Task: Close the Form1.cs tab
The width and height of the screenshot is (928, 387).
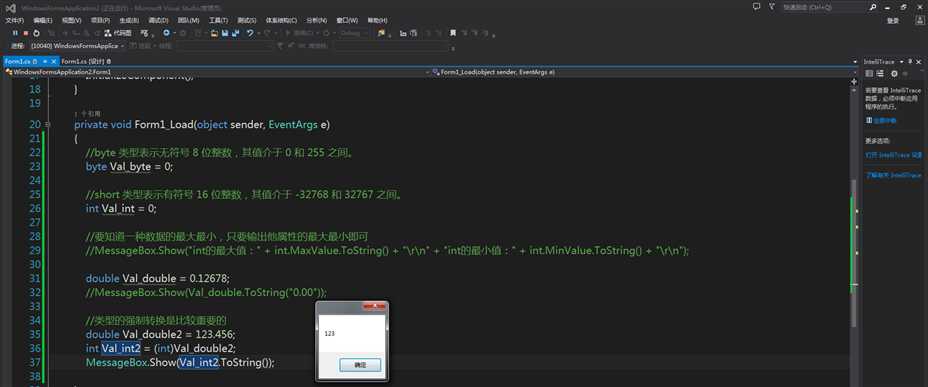Action: [53, 62]
